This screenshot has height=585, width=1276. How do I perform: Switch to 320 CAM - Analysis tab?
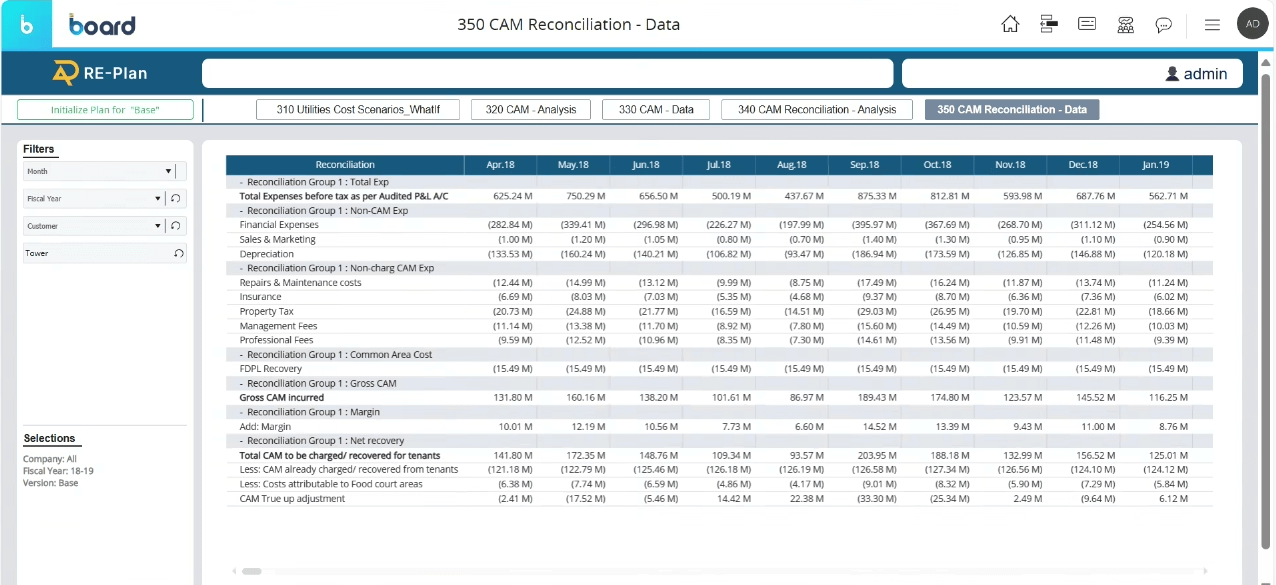[530, 110]
